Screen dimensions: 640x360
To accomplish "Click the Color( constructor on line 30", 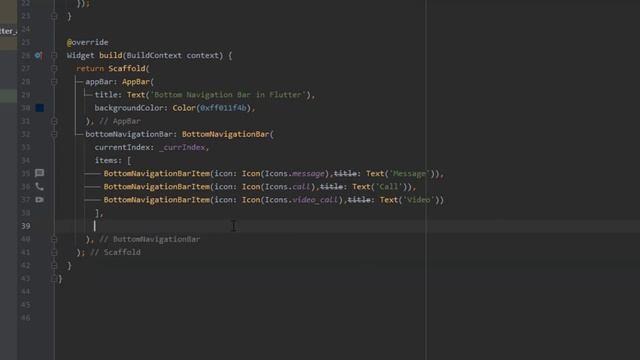I will pos(186,108).
